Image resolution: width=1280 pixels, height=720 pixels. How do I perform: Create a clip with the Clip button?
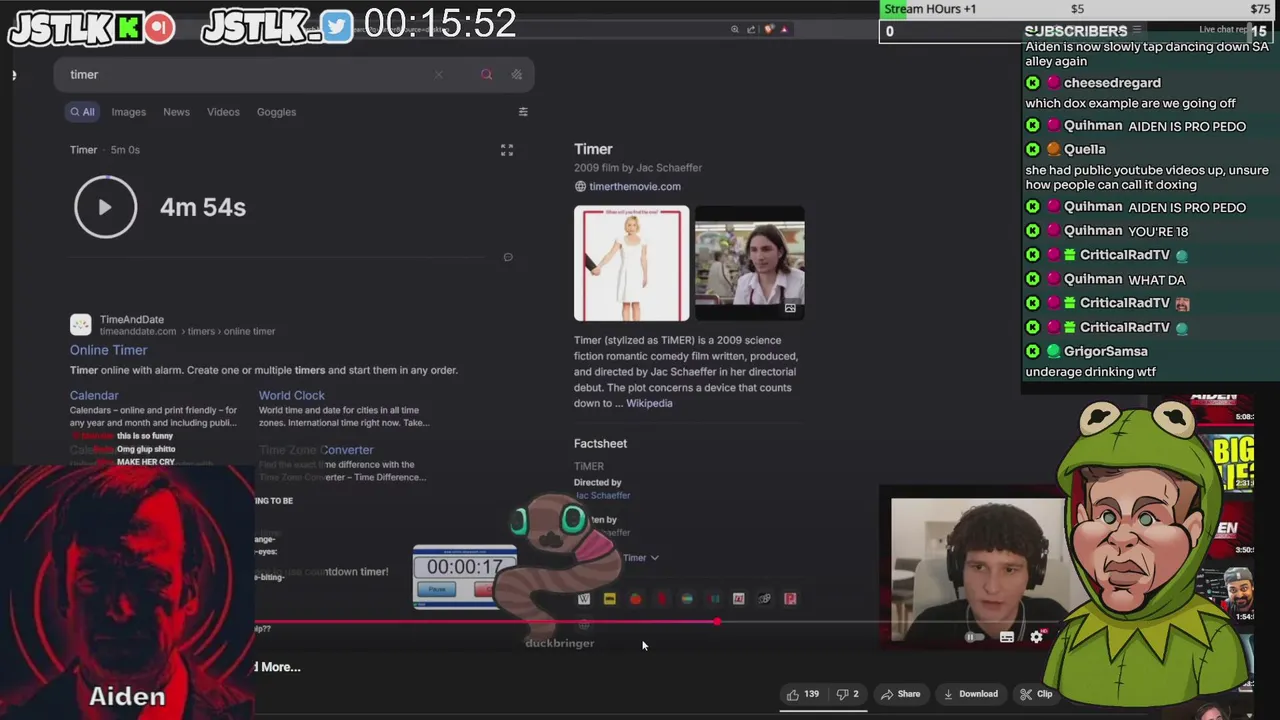1036,694
